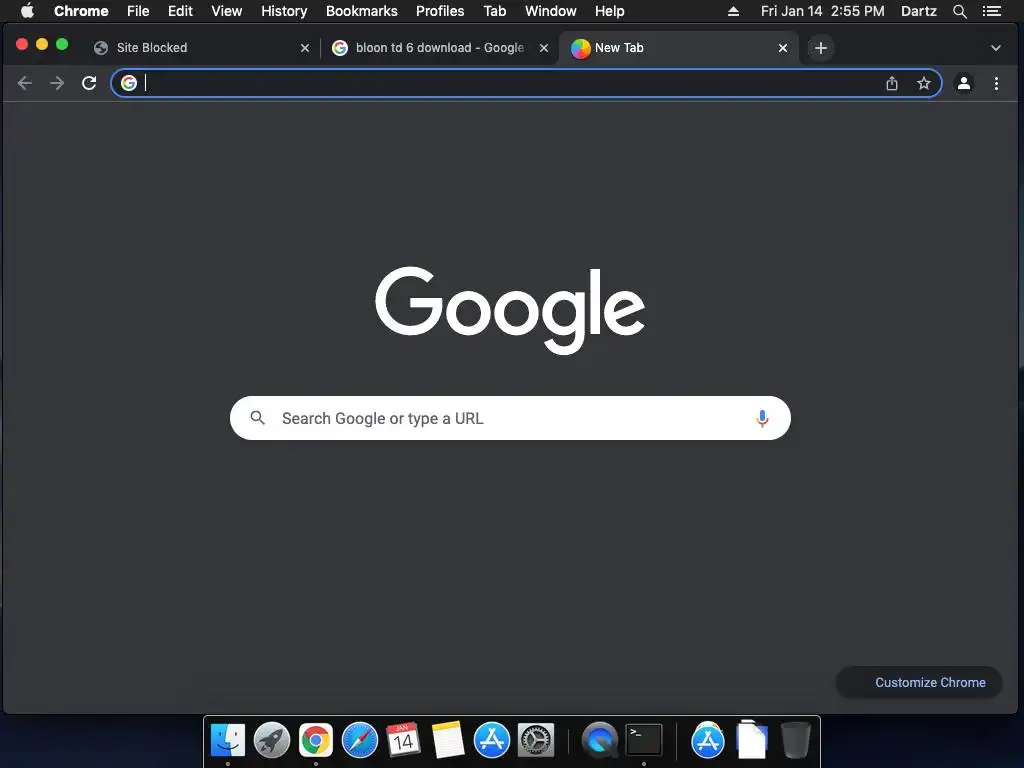Open Chrome three-dot menu
The image size is (1024, 768).
point(996,83)
